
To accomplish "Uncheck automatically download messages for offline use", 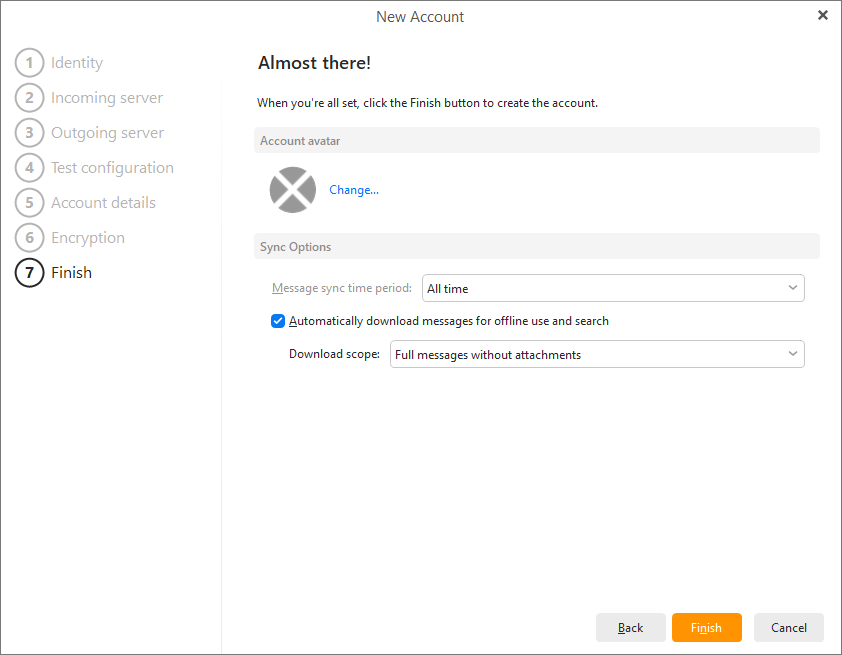I will pyautogui.click(x=278, y=321).
